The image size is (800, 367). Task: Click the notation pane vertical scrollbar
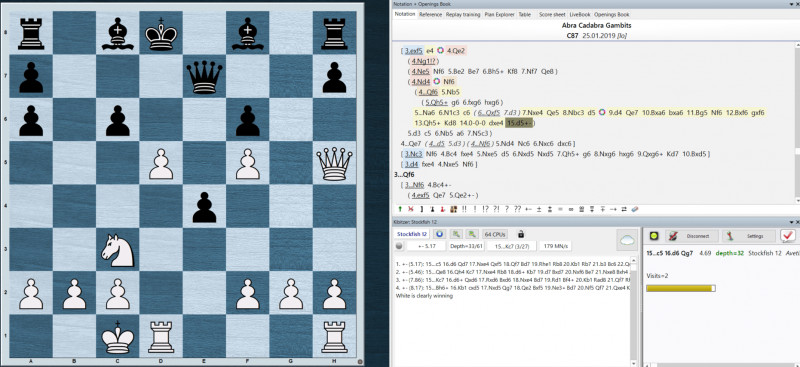click(x=797, y=123)
